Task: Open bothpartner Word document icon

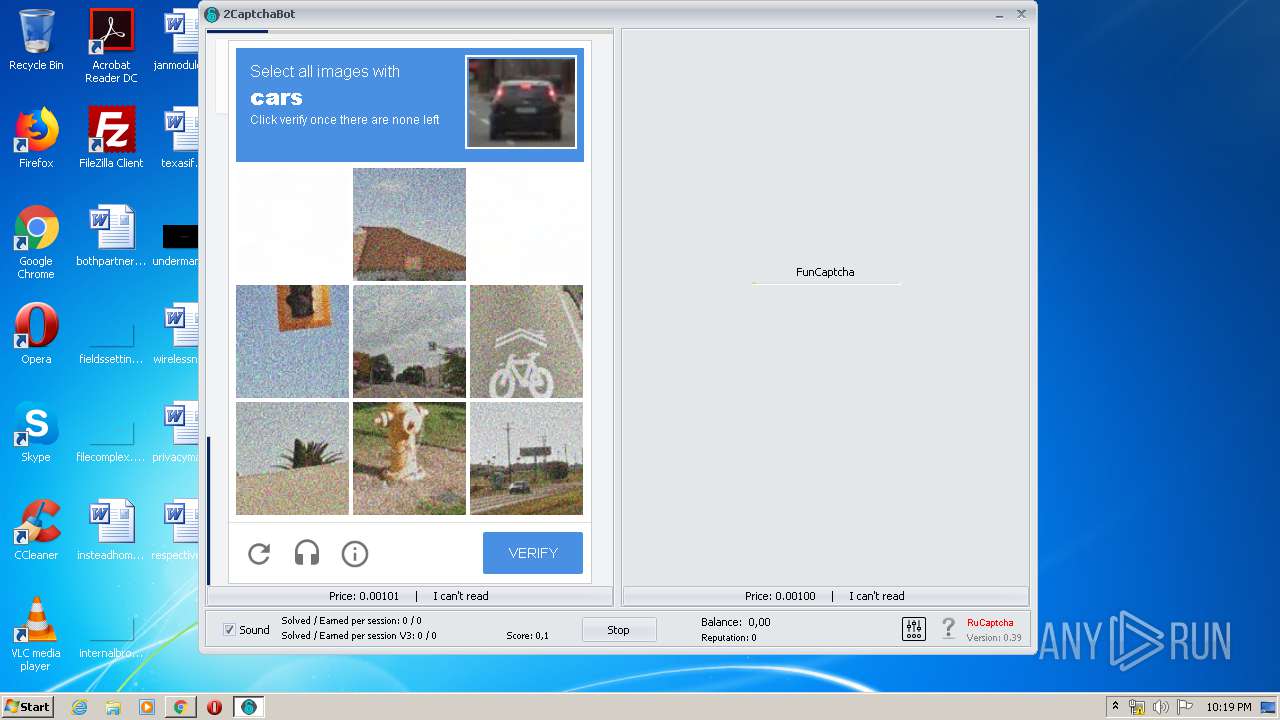Action: 111,236
